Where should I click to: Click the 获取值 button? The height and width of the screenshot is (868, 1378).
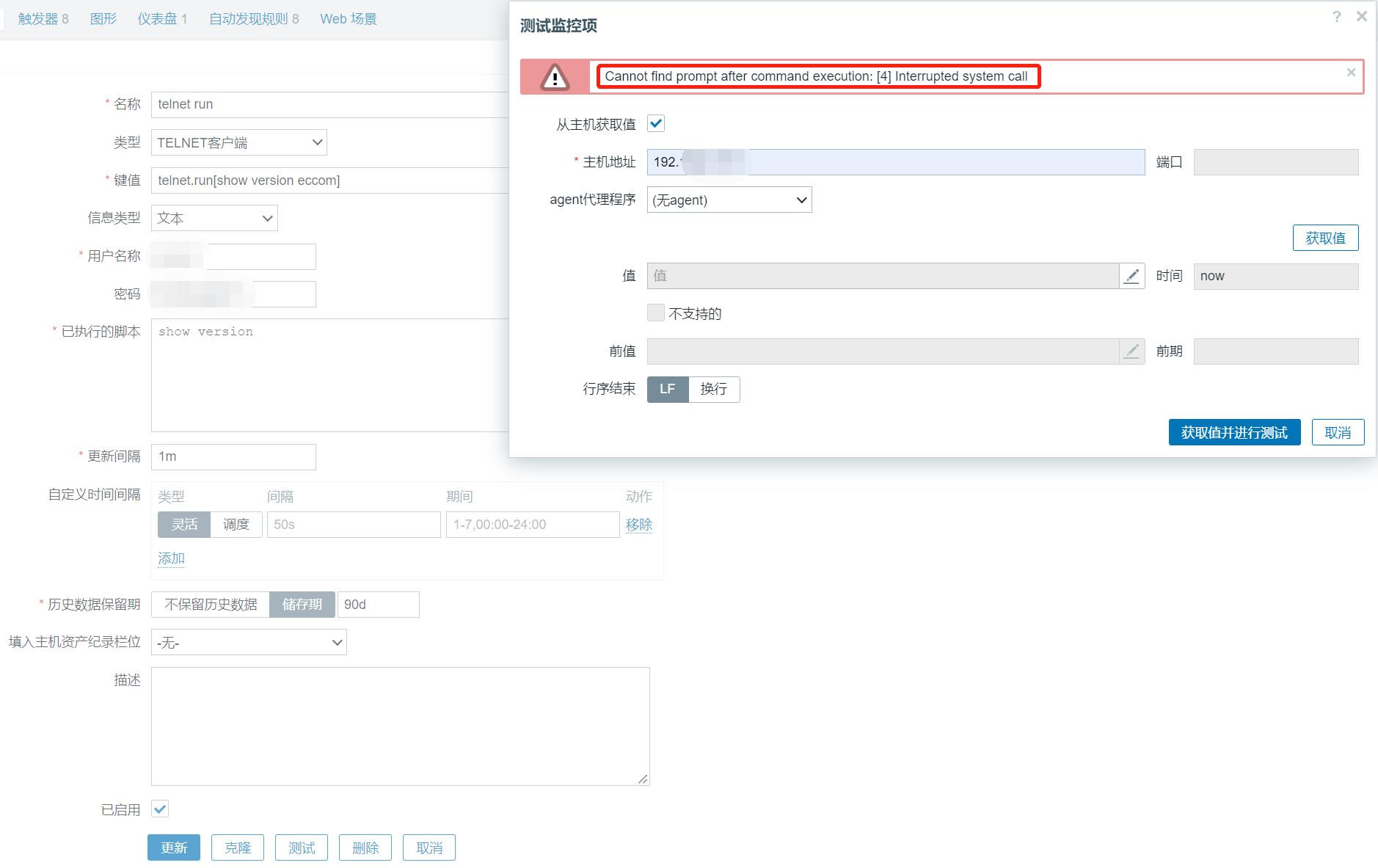(1325, 238)
